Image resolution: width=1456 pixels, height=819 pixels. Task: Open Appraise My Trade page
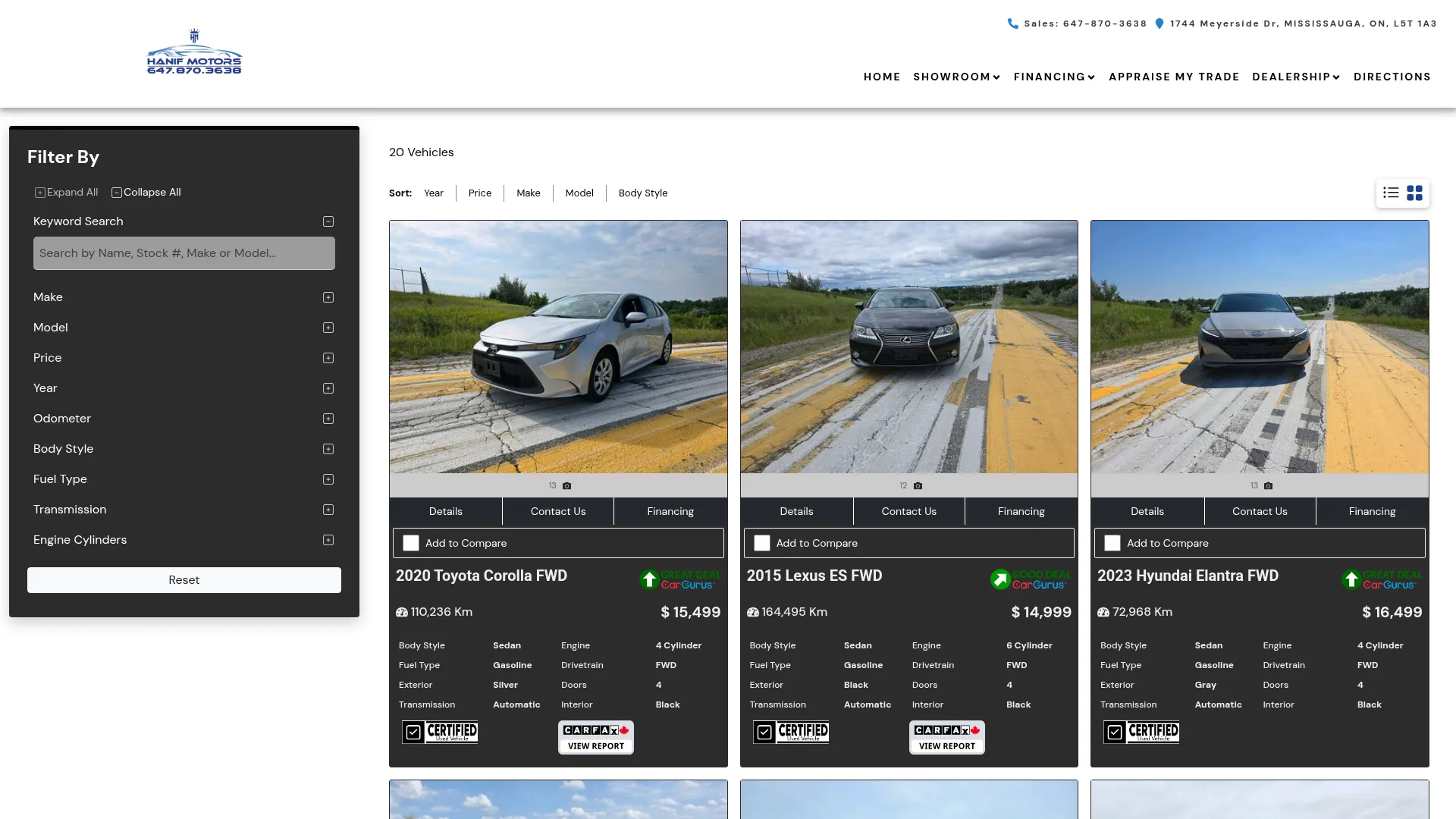(1174, 77)
